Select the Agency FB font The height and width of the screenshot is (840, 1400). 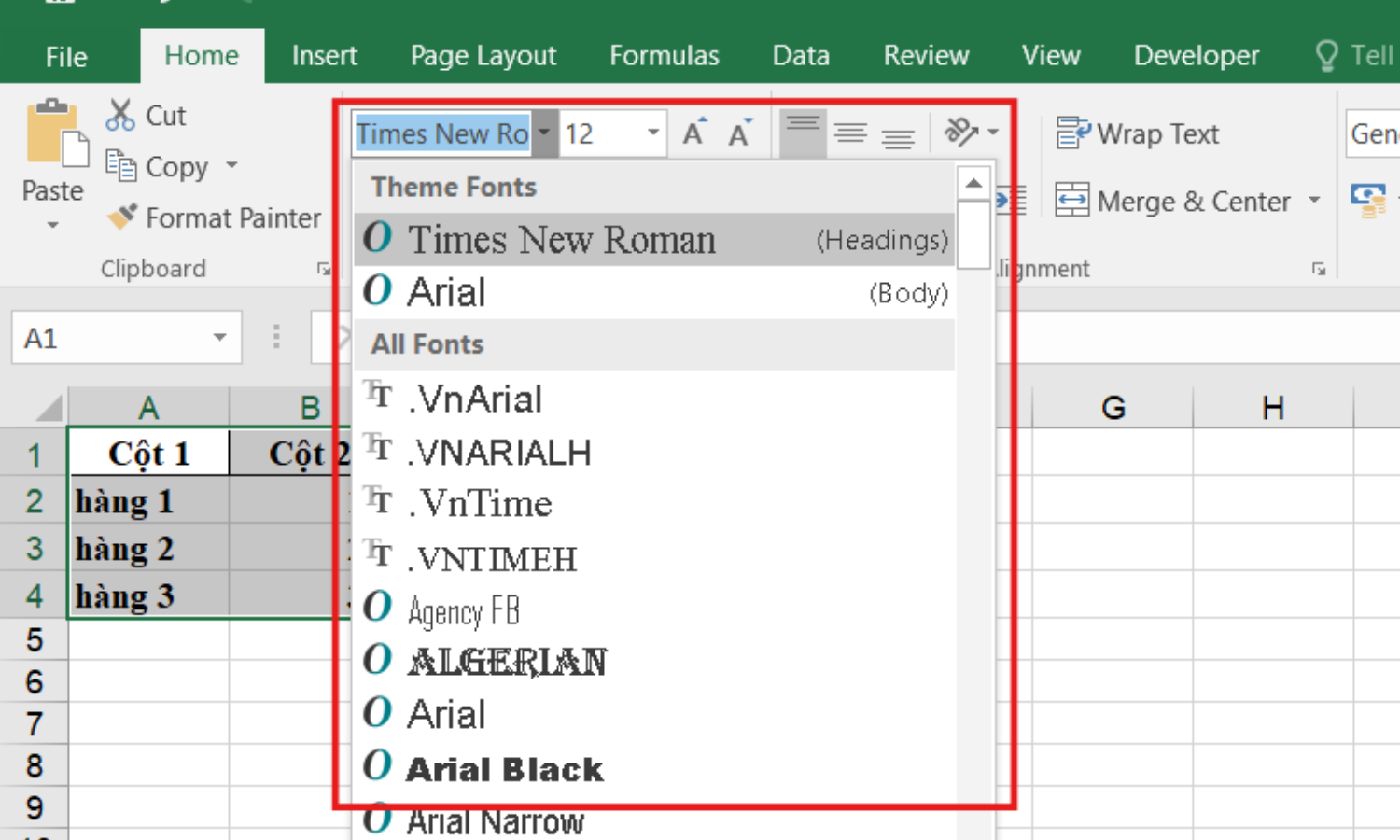coord(463,611)
